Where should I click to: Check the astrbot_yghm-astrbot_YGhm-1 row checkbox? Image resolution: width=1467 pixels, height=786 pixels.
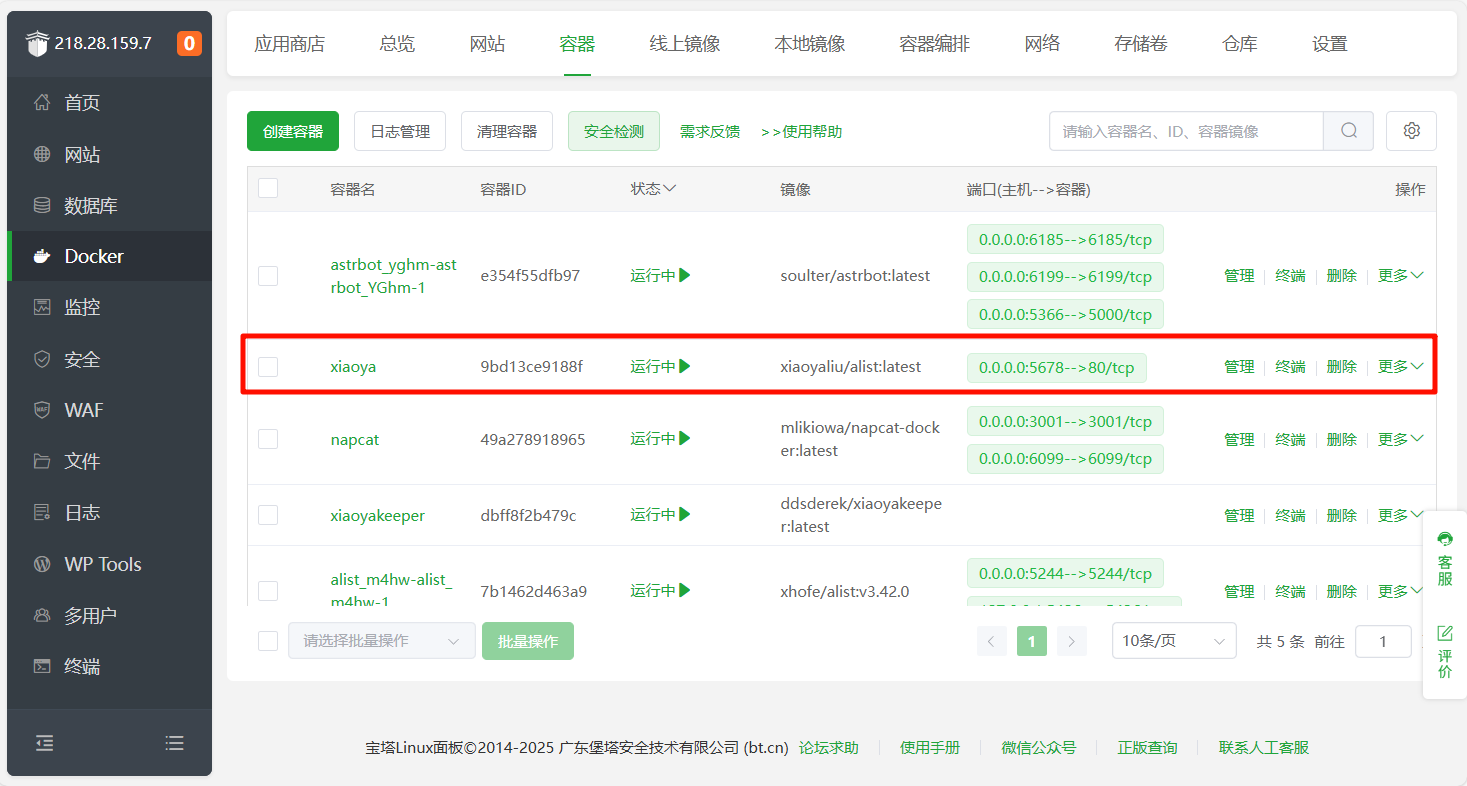click(x=268, y=276)
